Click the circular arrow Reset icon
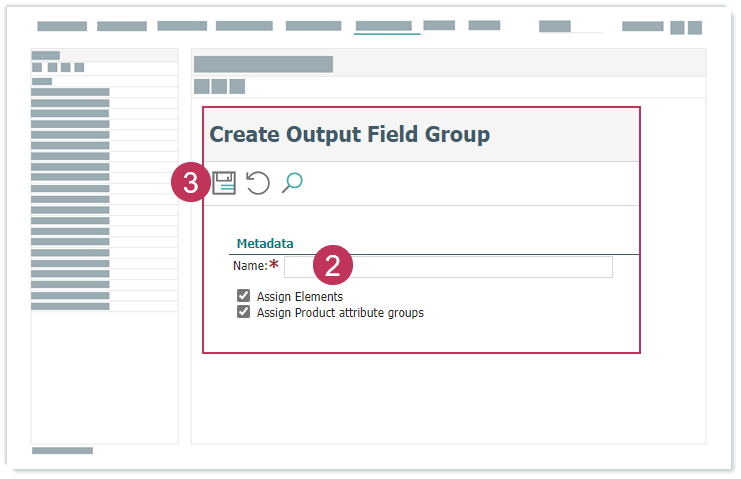Screen dimensions: 741x479 [x=258, y=183]
